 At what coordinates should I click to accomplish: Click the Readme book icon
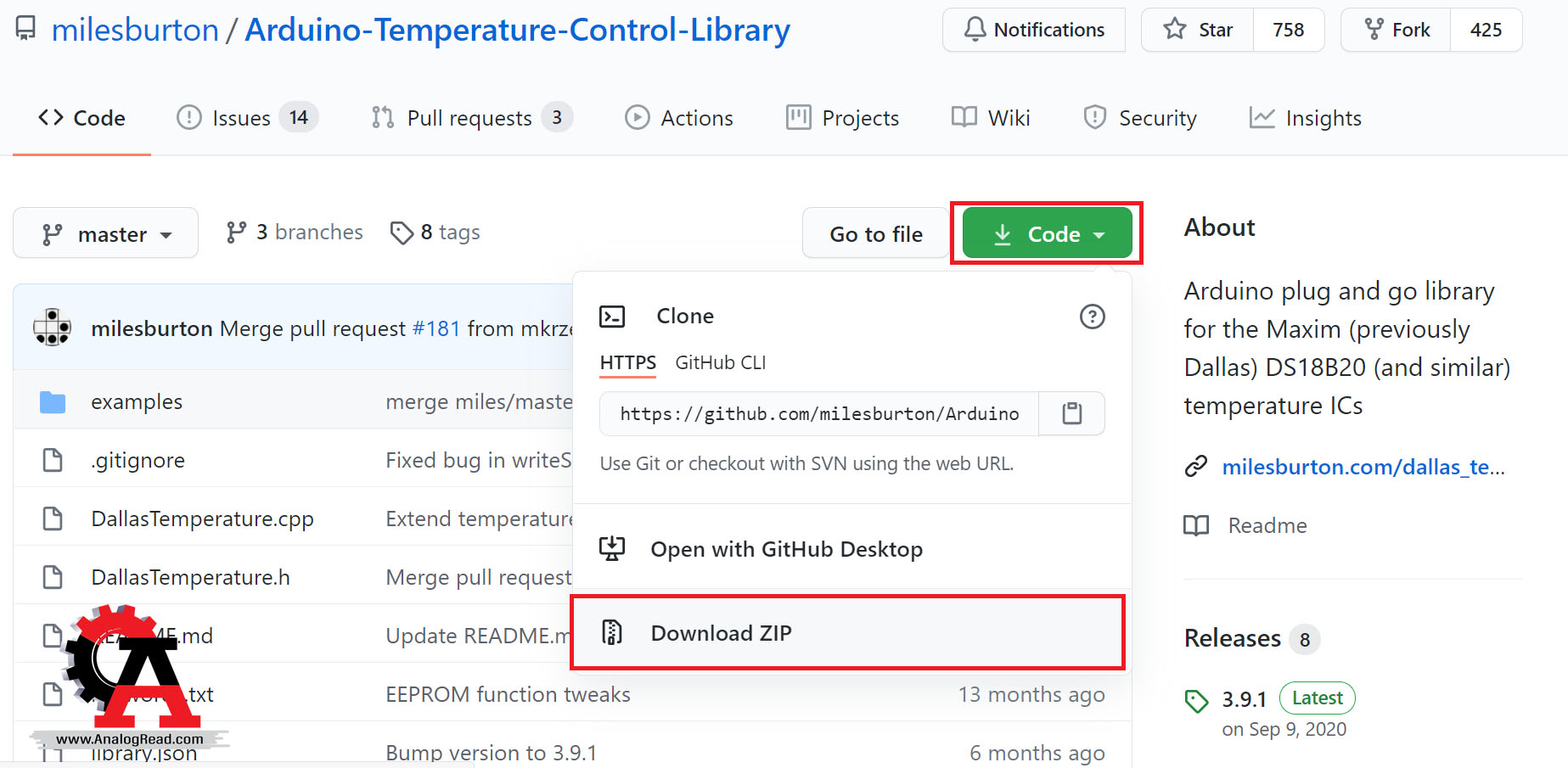(1196, 525)
